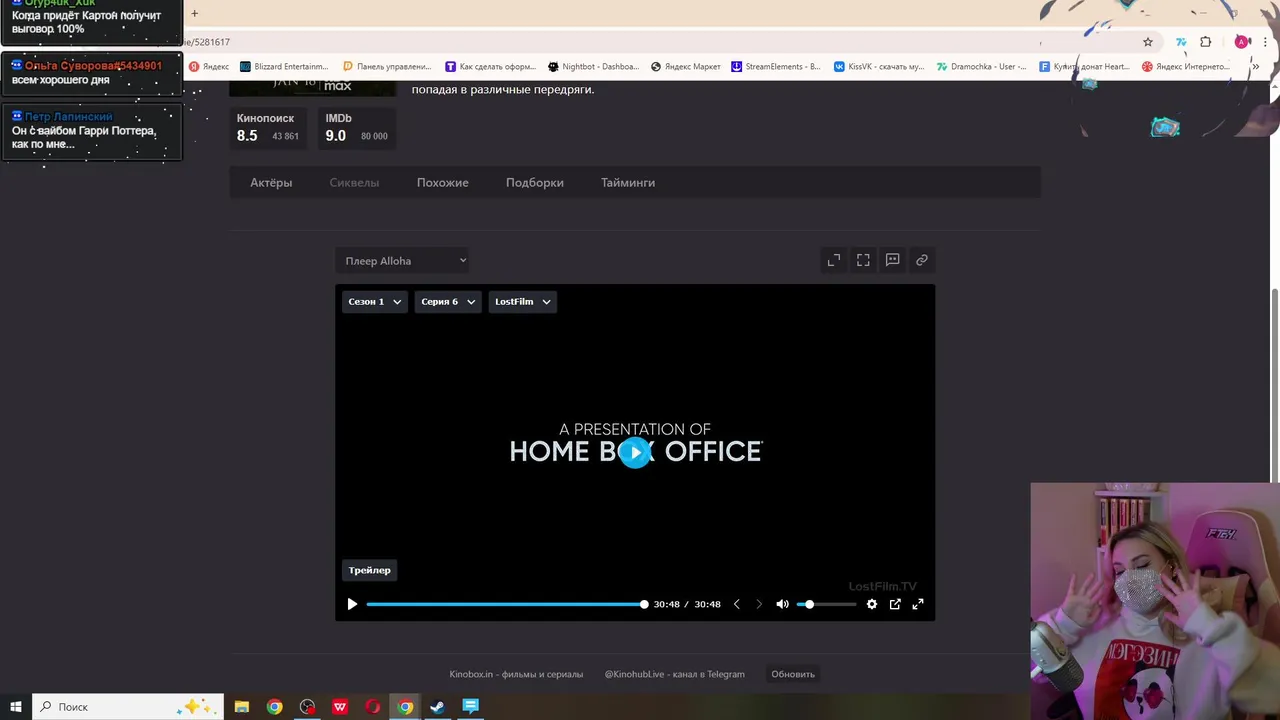Expand the Сезон 1 dropdown

point(375,302)
